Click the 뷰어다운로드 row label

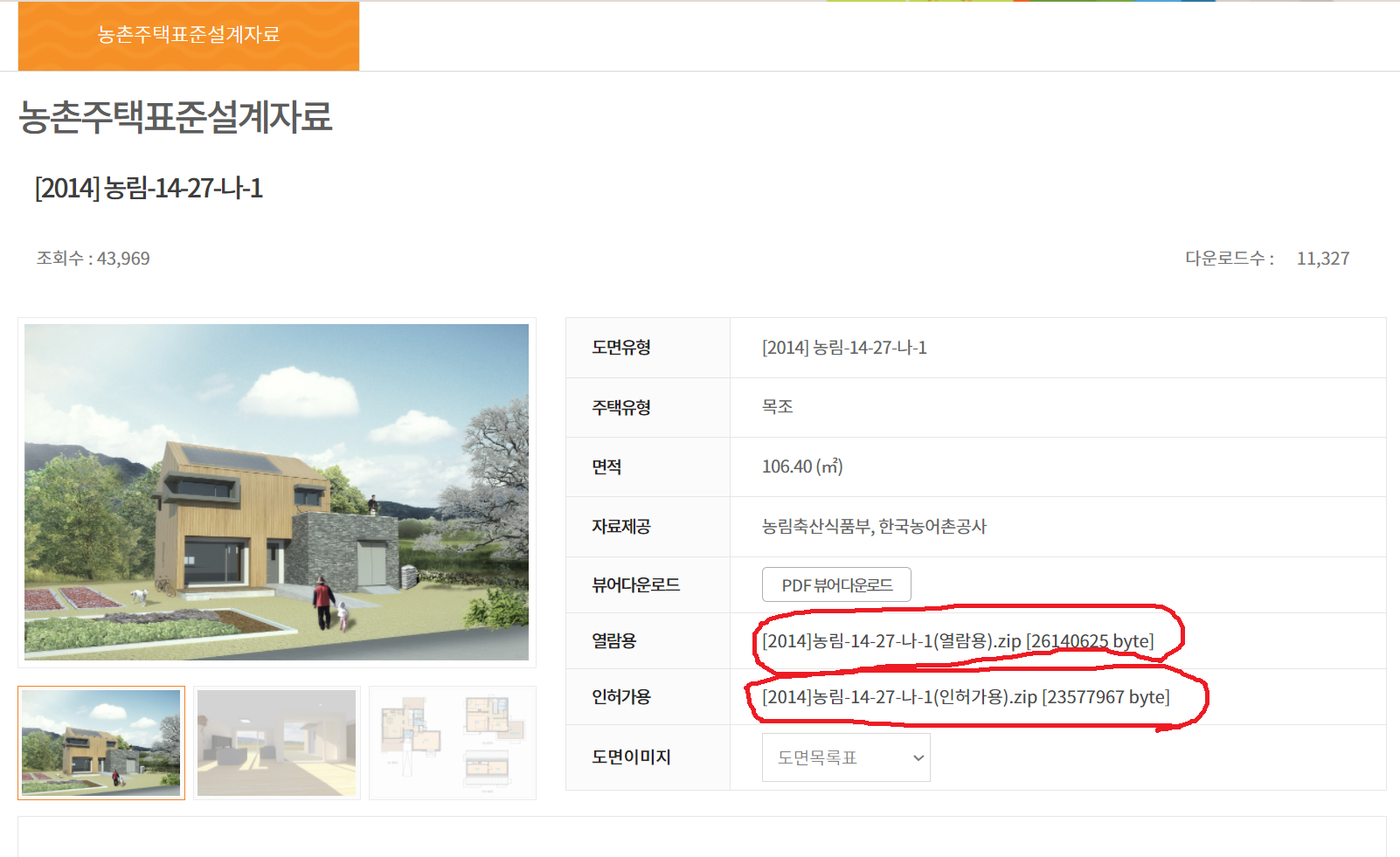[635, 585]
